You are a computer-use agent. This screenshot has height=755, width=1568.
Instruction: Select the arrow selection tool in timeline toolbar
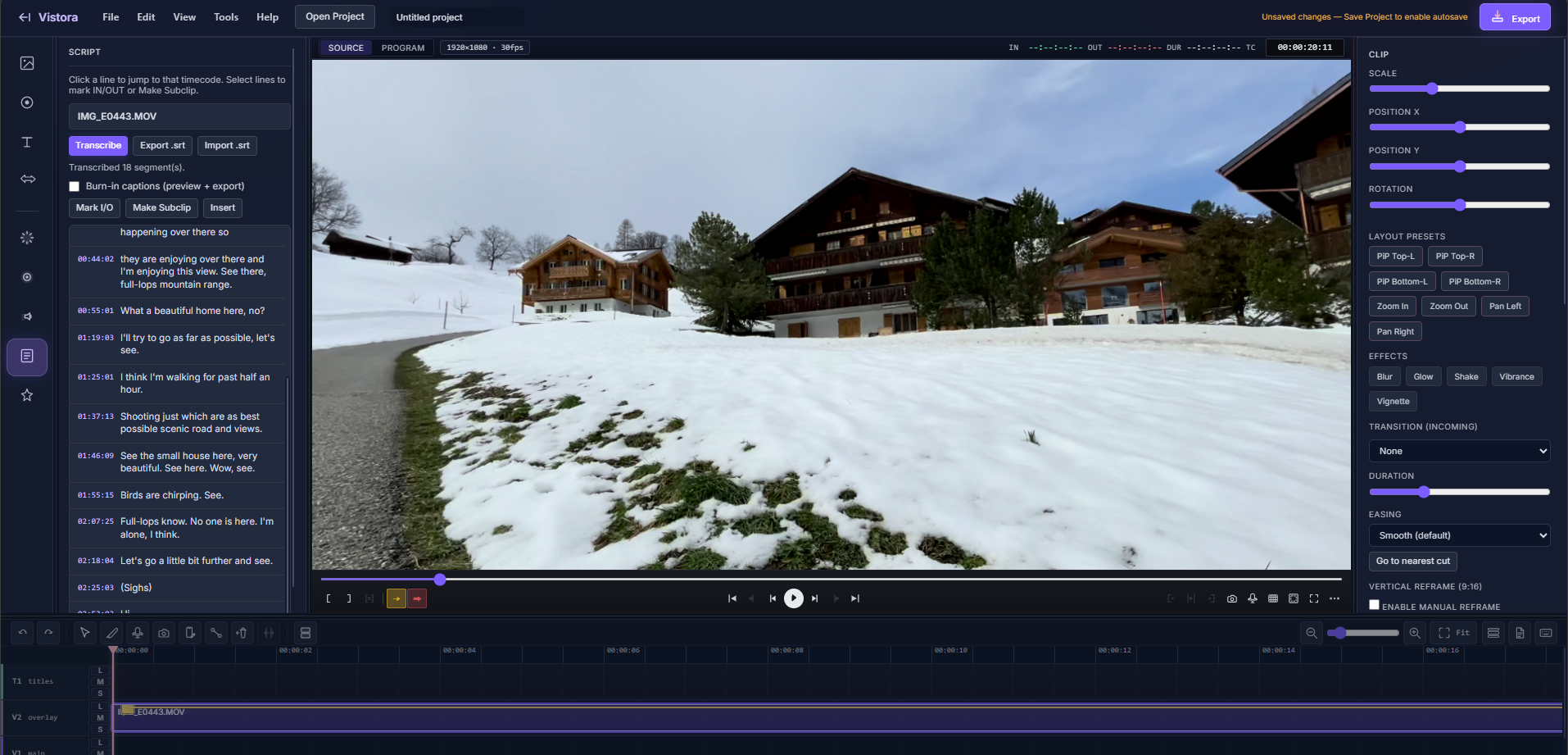84,633
